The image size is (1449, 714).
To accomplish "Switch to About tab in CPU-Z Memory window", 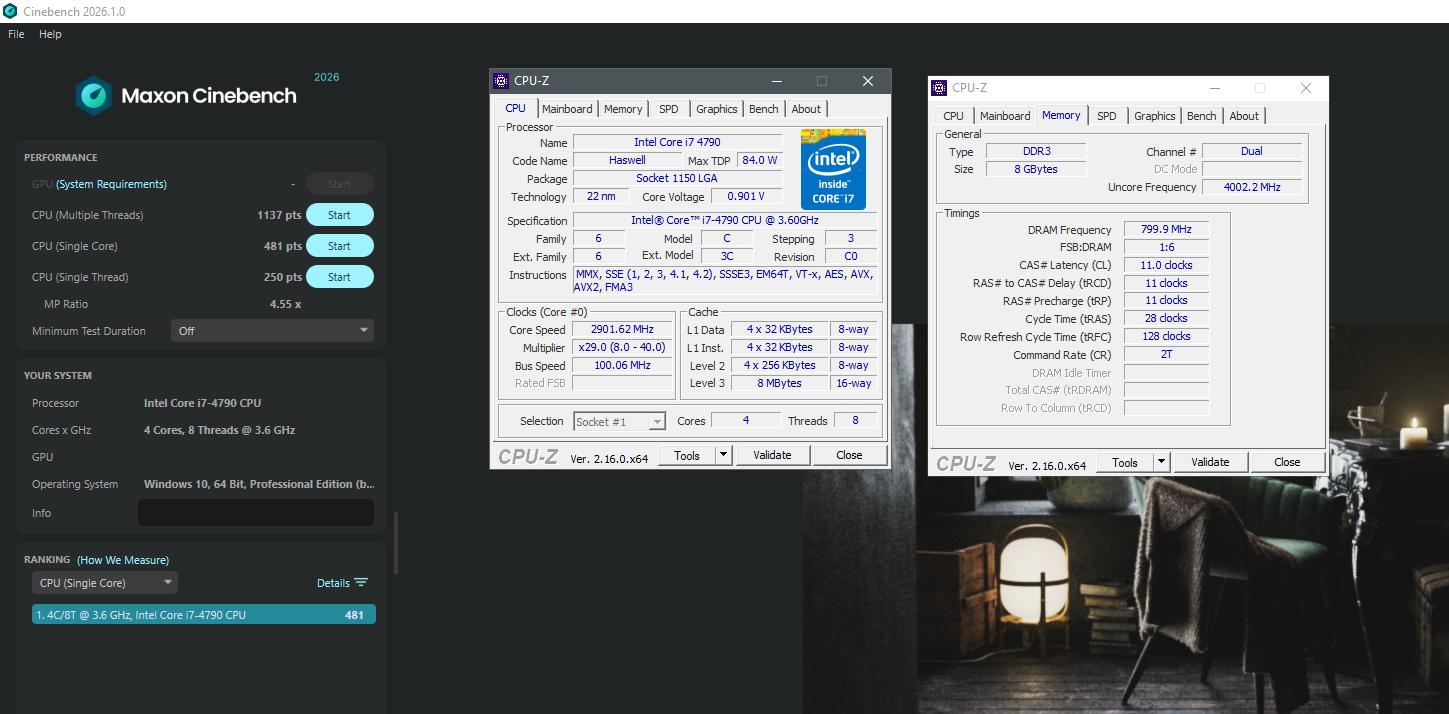I will [1244, 116].
